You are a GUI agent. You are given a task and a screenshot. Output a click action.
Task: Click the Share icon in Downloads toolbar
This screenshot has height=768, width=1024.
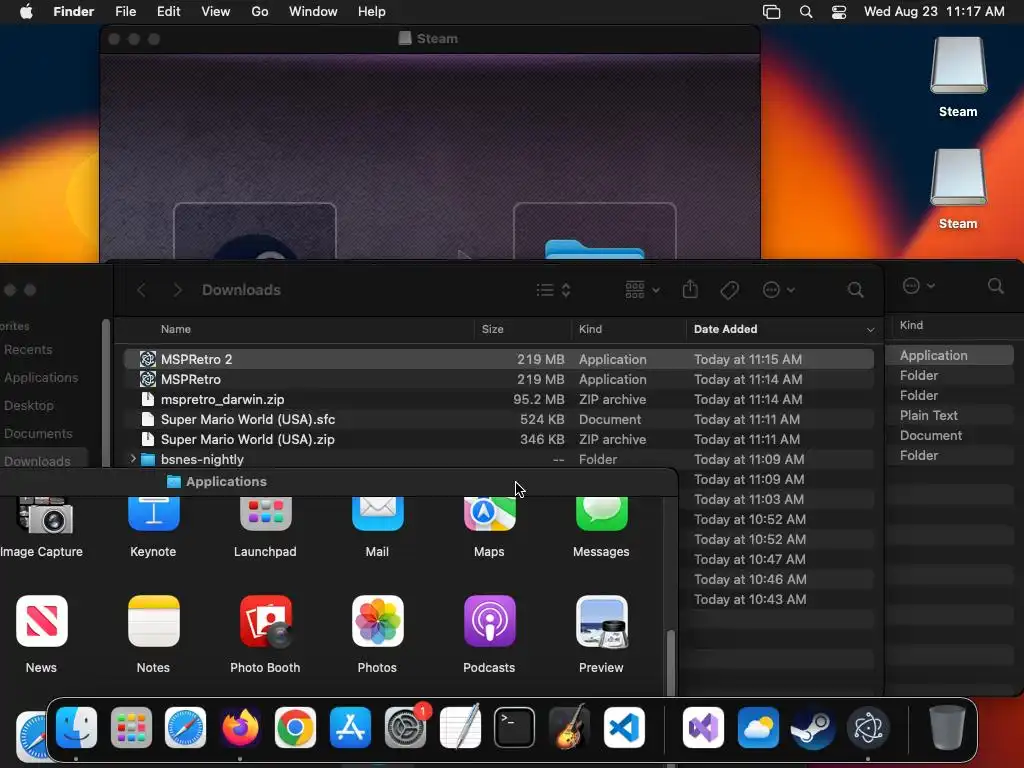coord(690,289)
